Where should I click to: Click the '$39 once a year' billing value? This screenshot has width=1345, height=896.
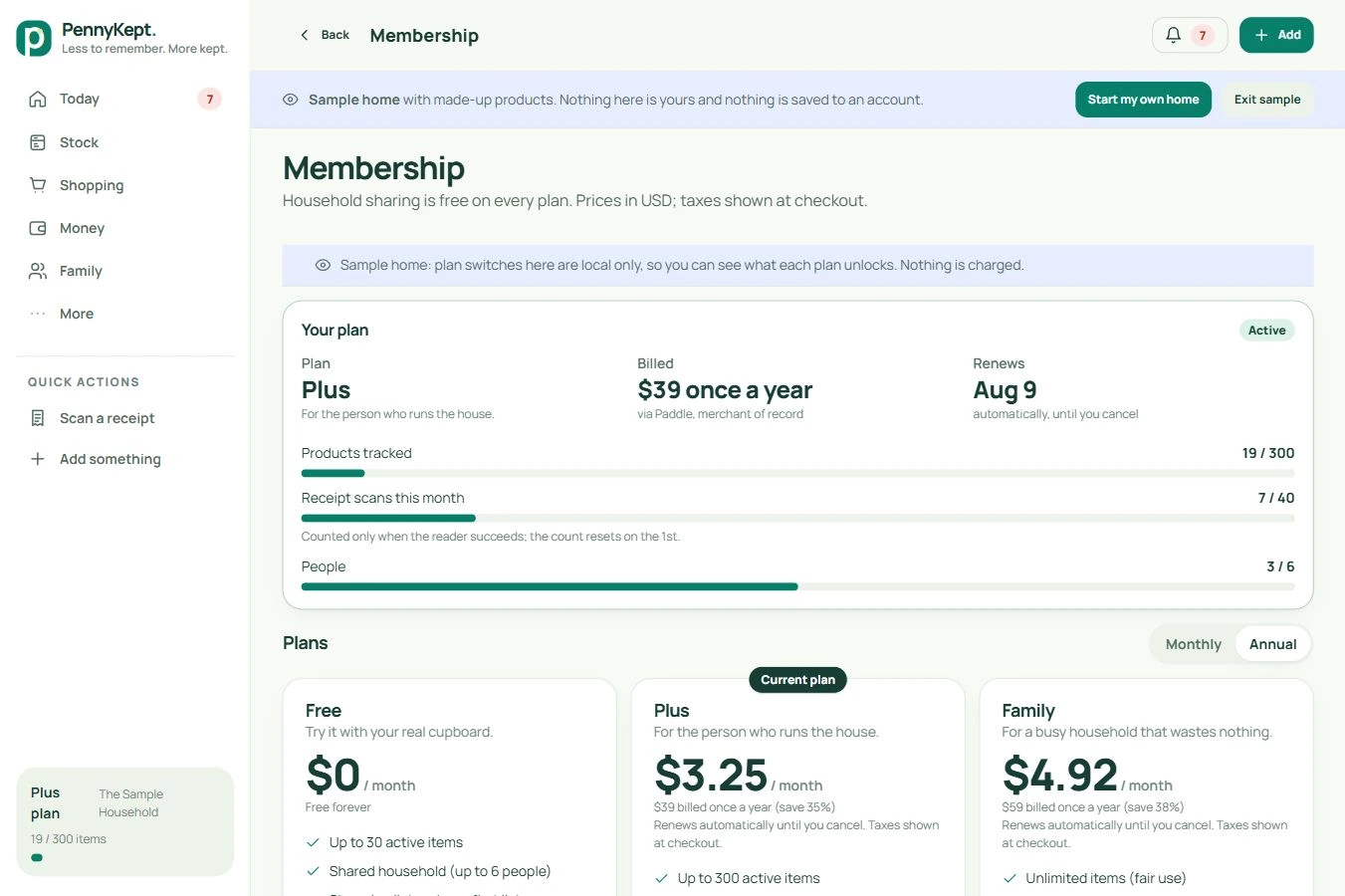725,390
